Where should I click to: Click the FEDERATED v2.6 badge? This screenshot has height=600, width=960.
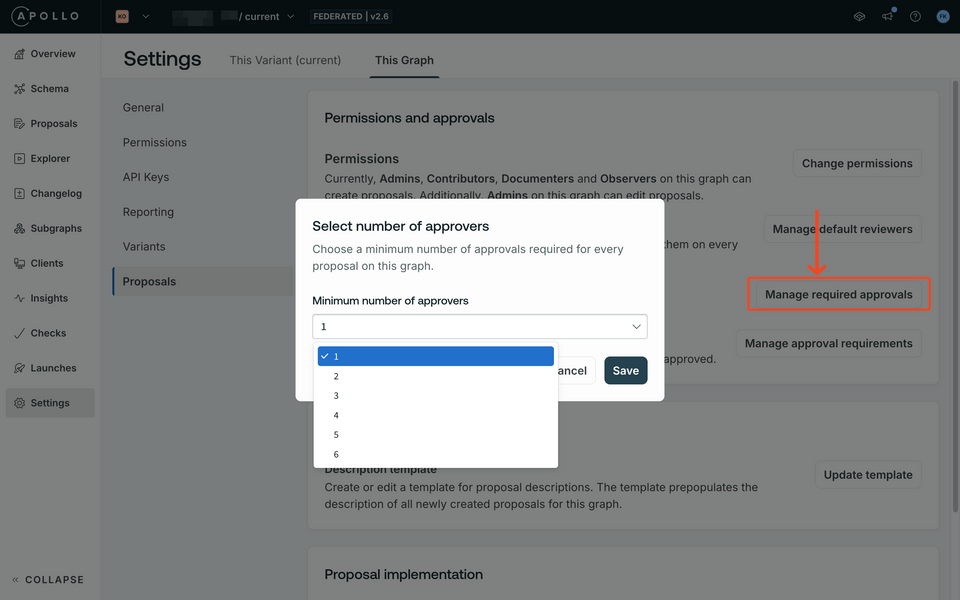[351, 17]
